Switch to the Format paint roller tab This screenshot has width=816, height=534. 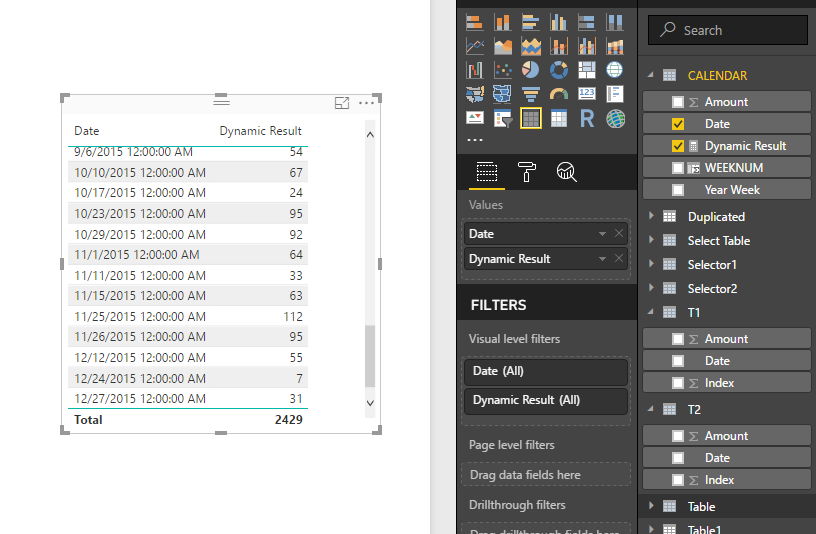(x=527, y=172)
